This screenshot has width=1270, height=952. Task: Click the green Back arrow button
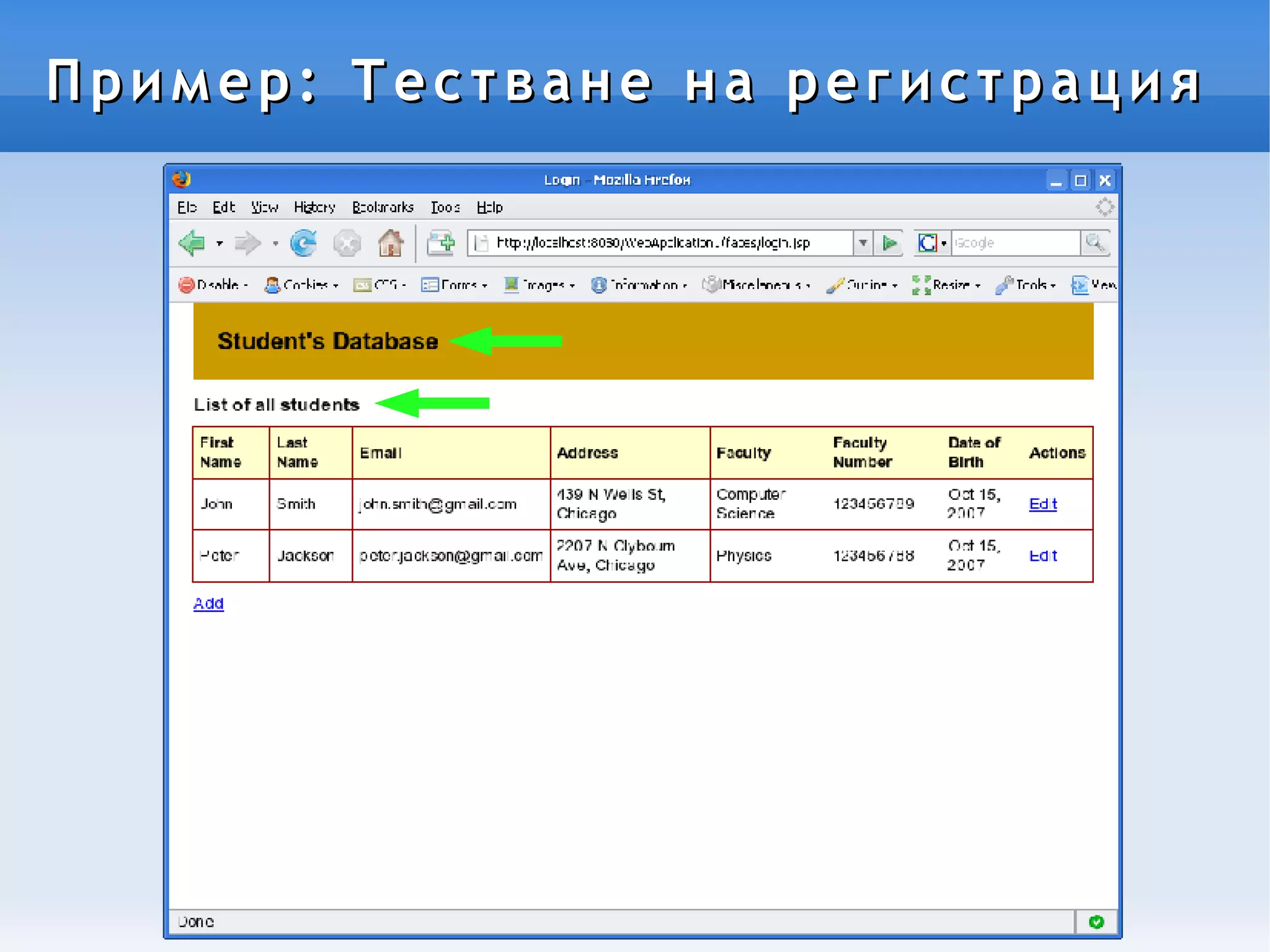pos(192,243)
